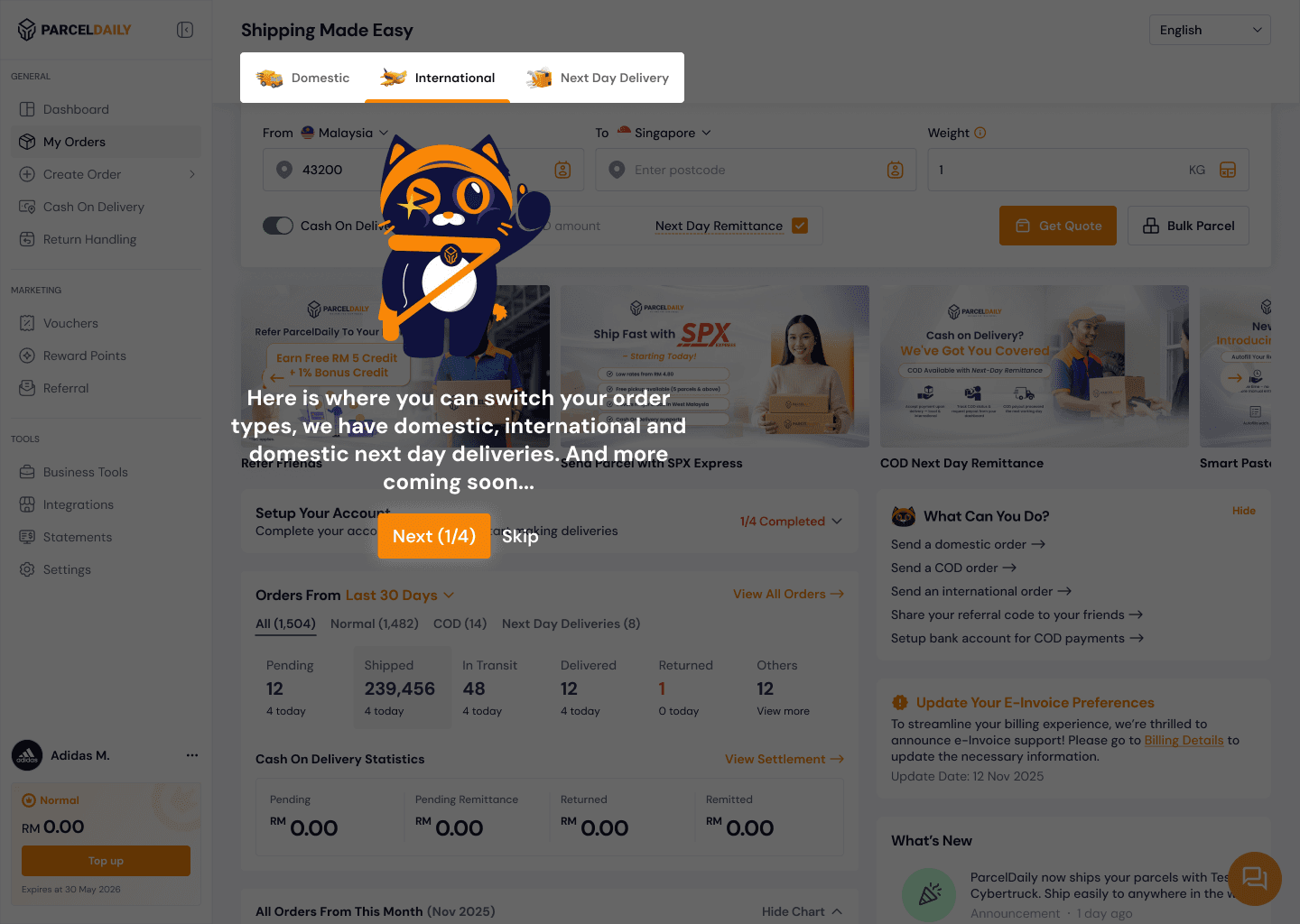
Task: Toggle the Cash On Delivery switch
Action: [x=278, y=226]
